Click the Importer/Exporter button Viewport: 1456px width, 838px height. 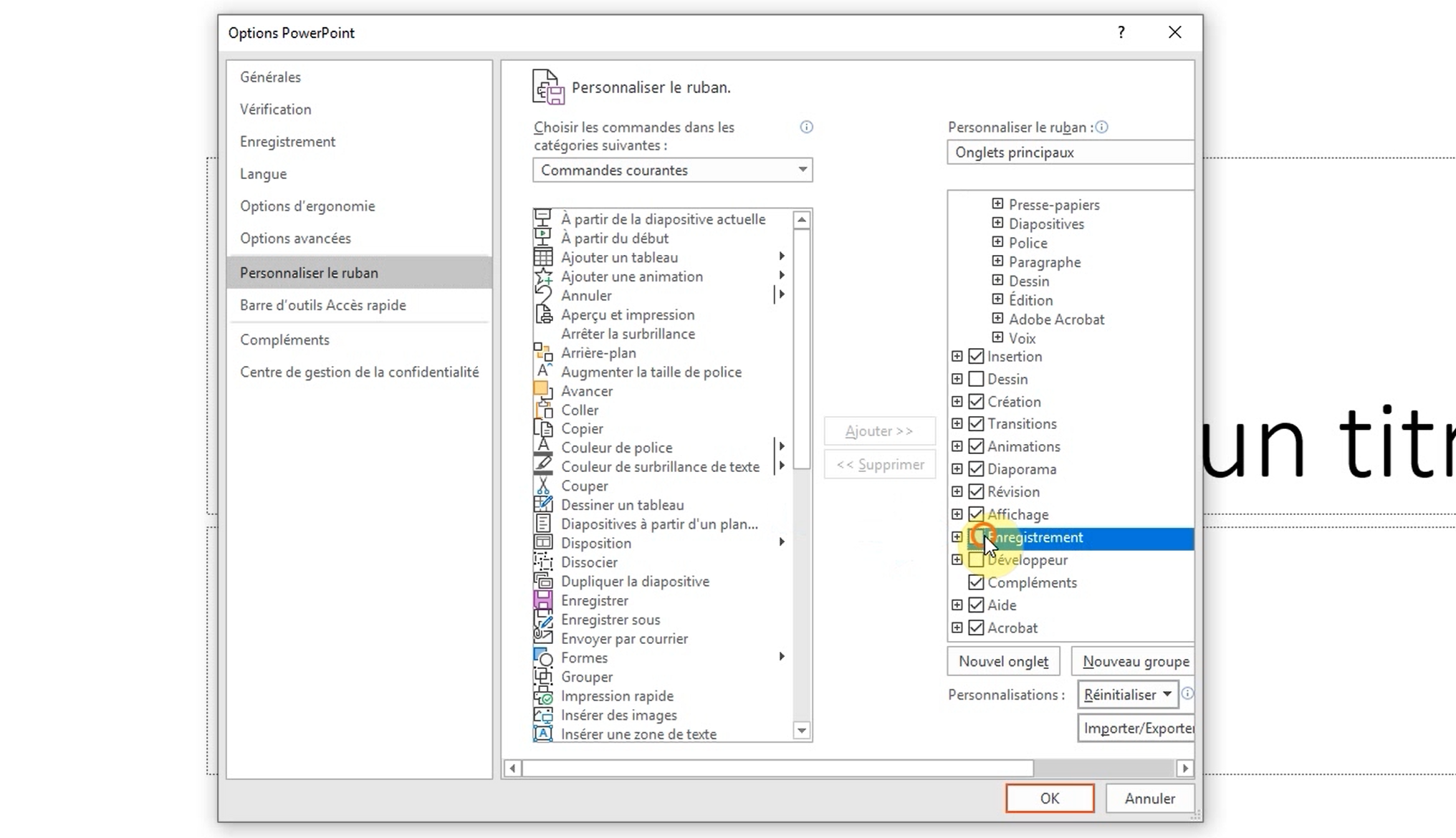[1136, 728]
